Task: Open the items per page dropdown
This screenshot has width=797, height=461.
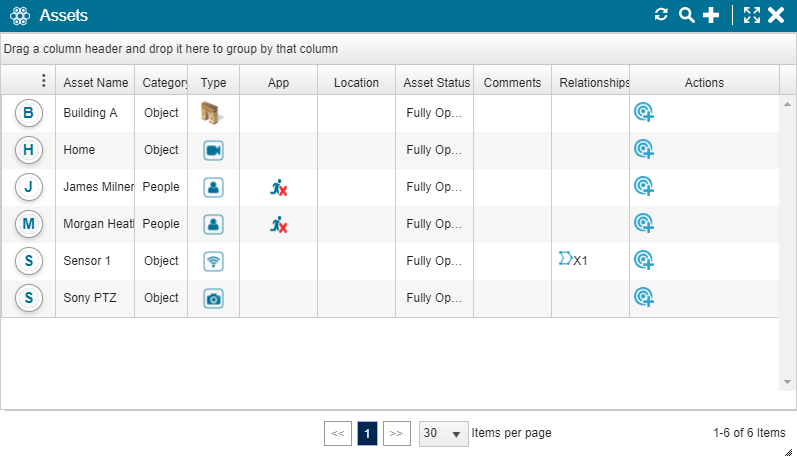Action: [444, 433]
